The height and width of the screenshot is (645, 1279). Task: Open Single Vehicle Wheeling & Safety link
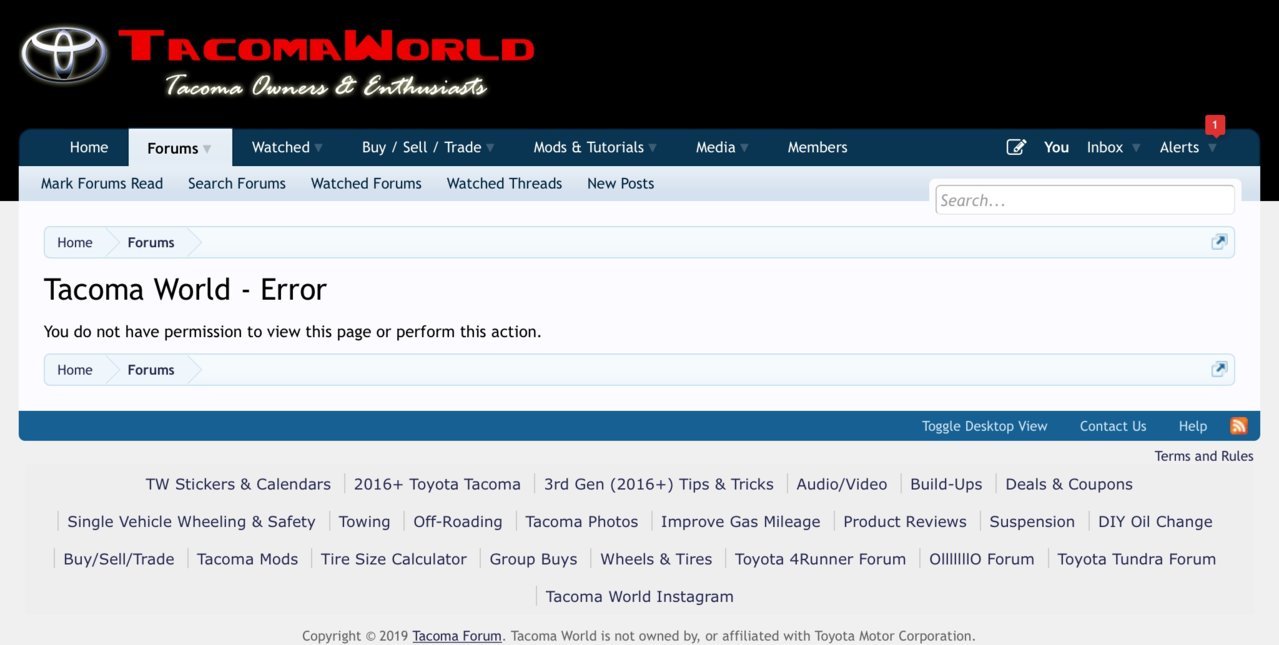click(x=191, y=521)
